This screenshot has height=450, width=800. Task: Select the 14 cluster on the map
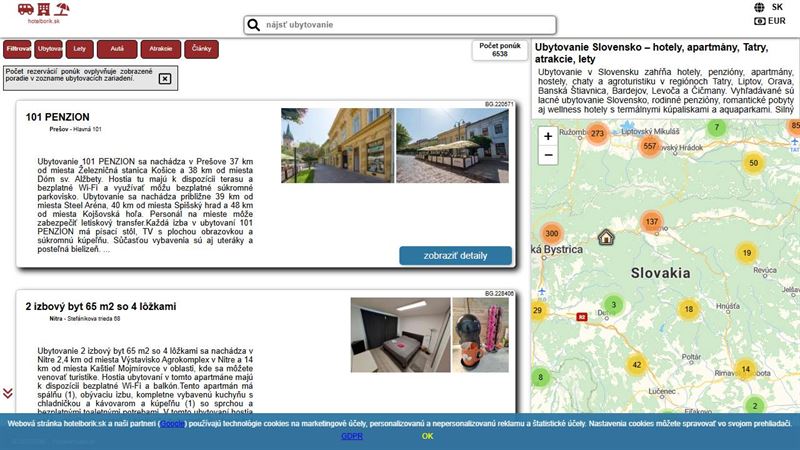tap(745, 369)
